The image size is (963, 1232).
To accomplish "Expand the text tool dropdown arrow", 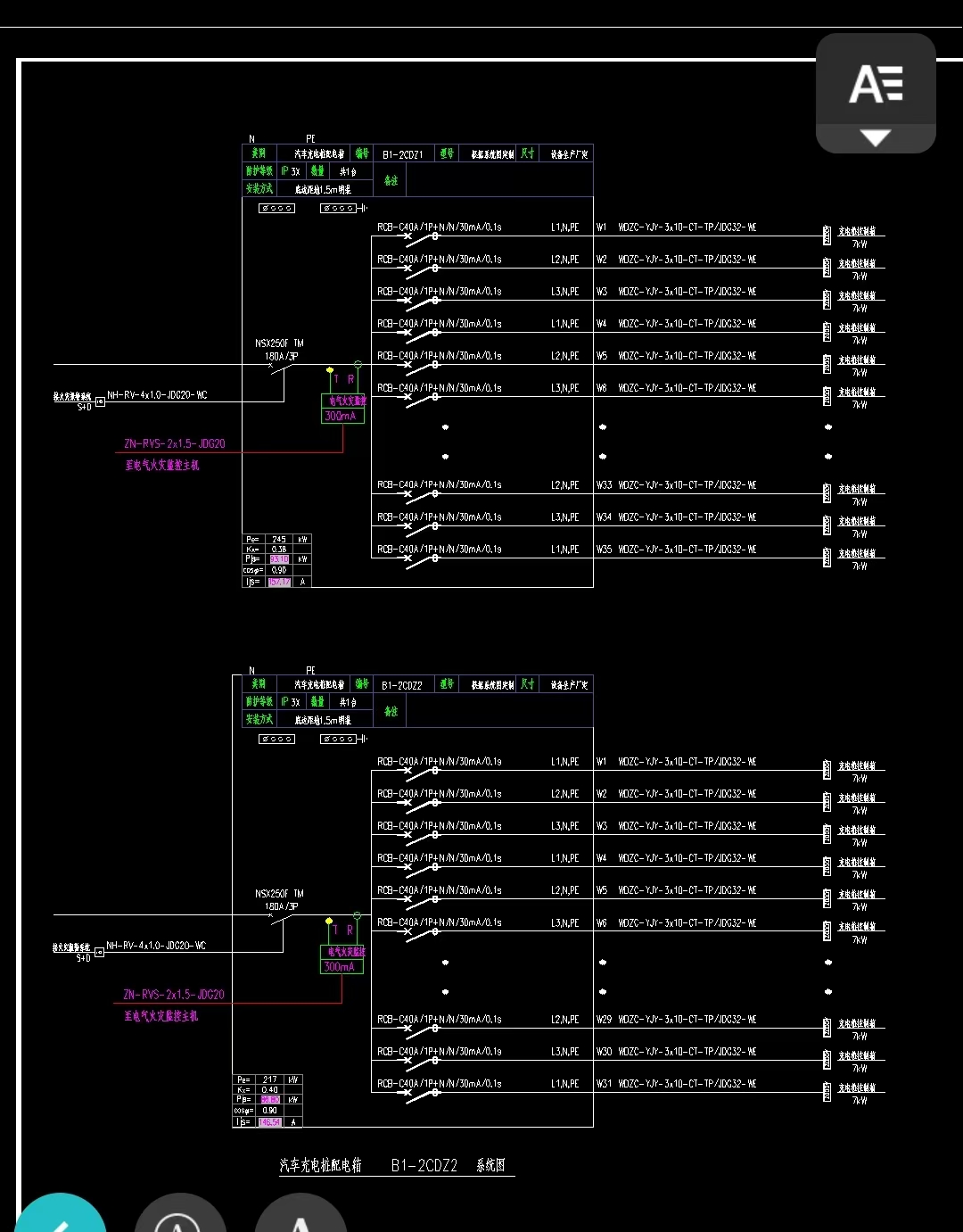I will click(x=876, y=138).
